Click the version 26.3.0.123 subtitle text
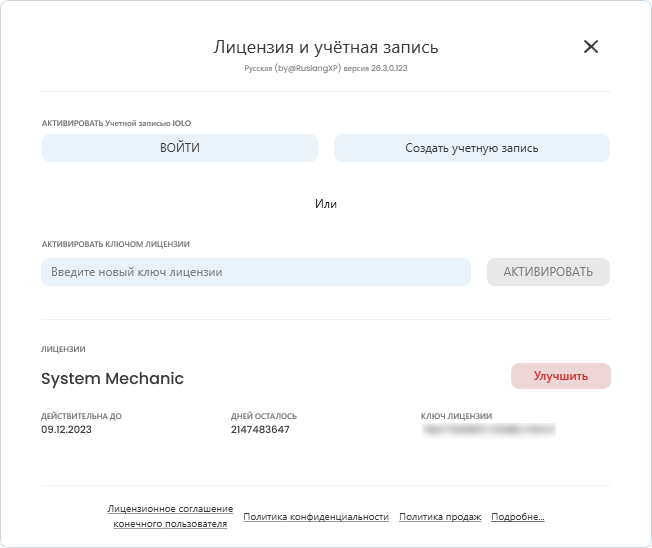The width and height of the screenshot is (652, 548). (x=326, y=69)
